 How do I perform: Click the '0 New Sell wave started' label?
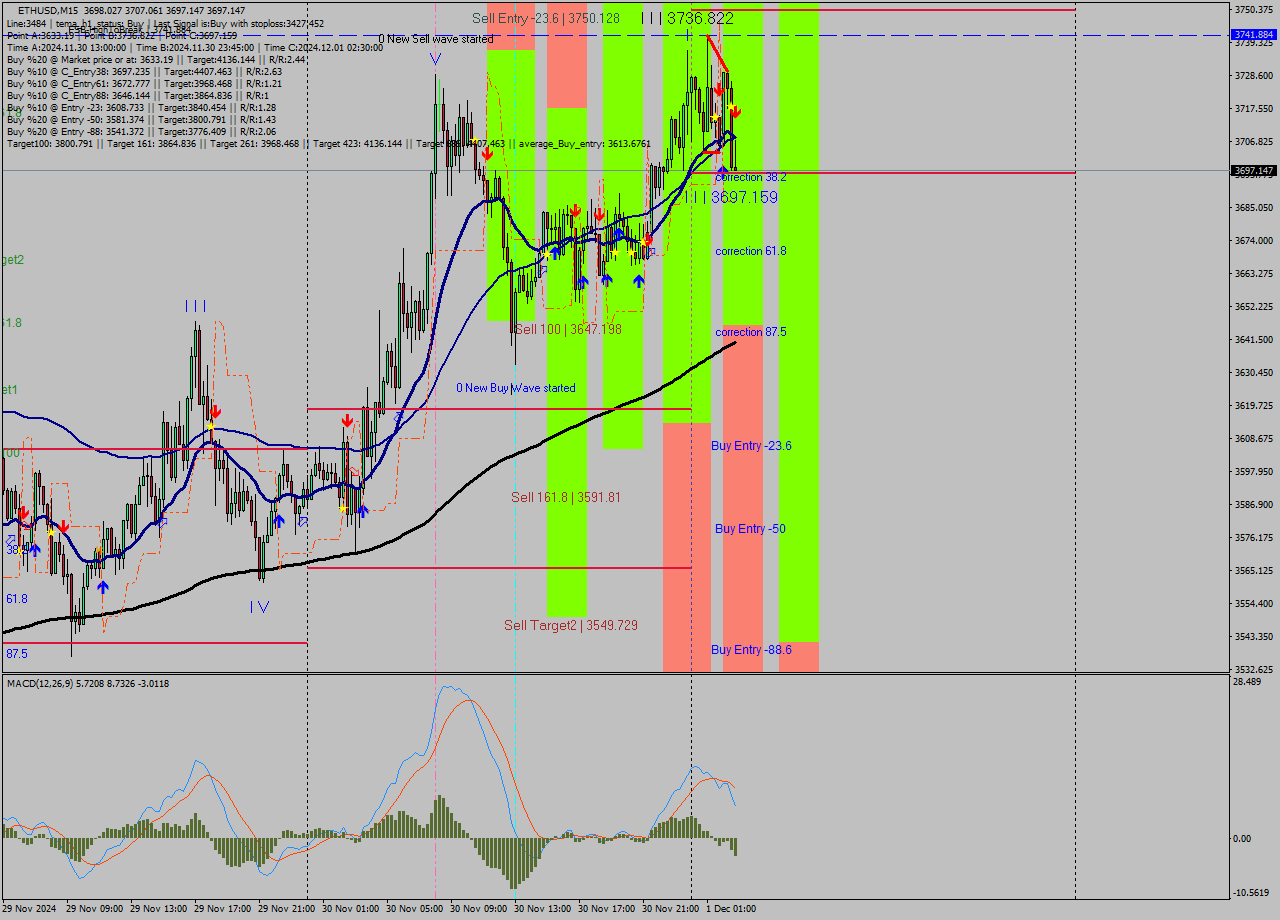[435, 39]
